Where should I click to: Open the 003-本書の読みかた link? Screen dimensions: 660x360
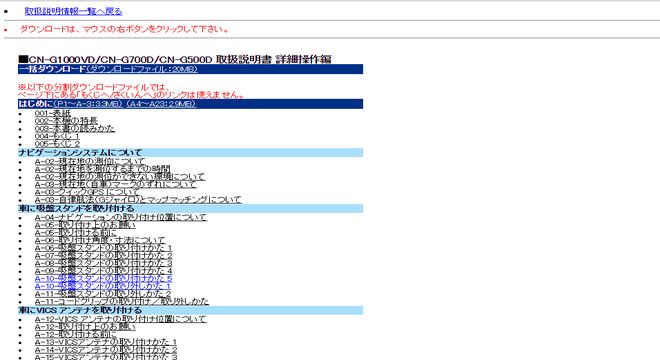coord(75,128)
